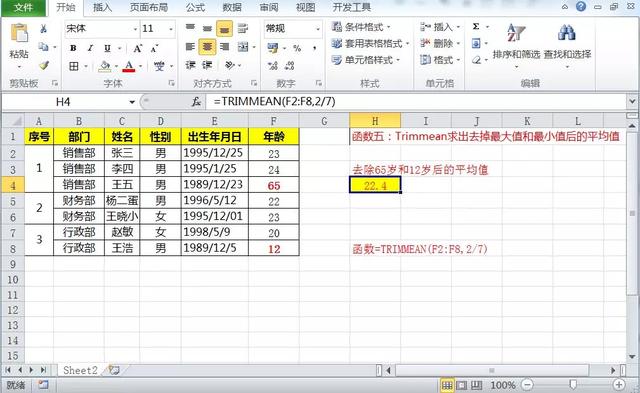
Task: Toggle center horizontal alignment
Action: [207, 47]
